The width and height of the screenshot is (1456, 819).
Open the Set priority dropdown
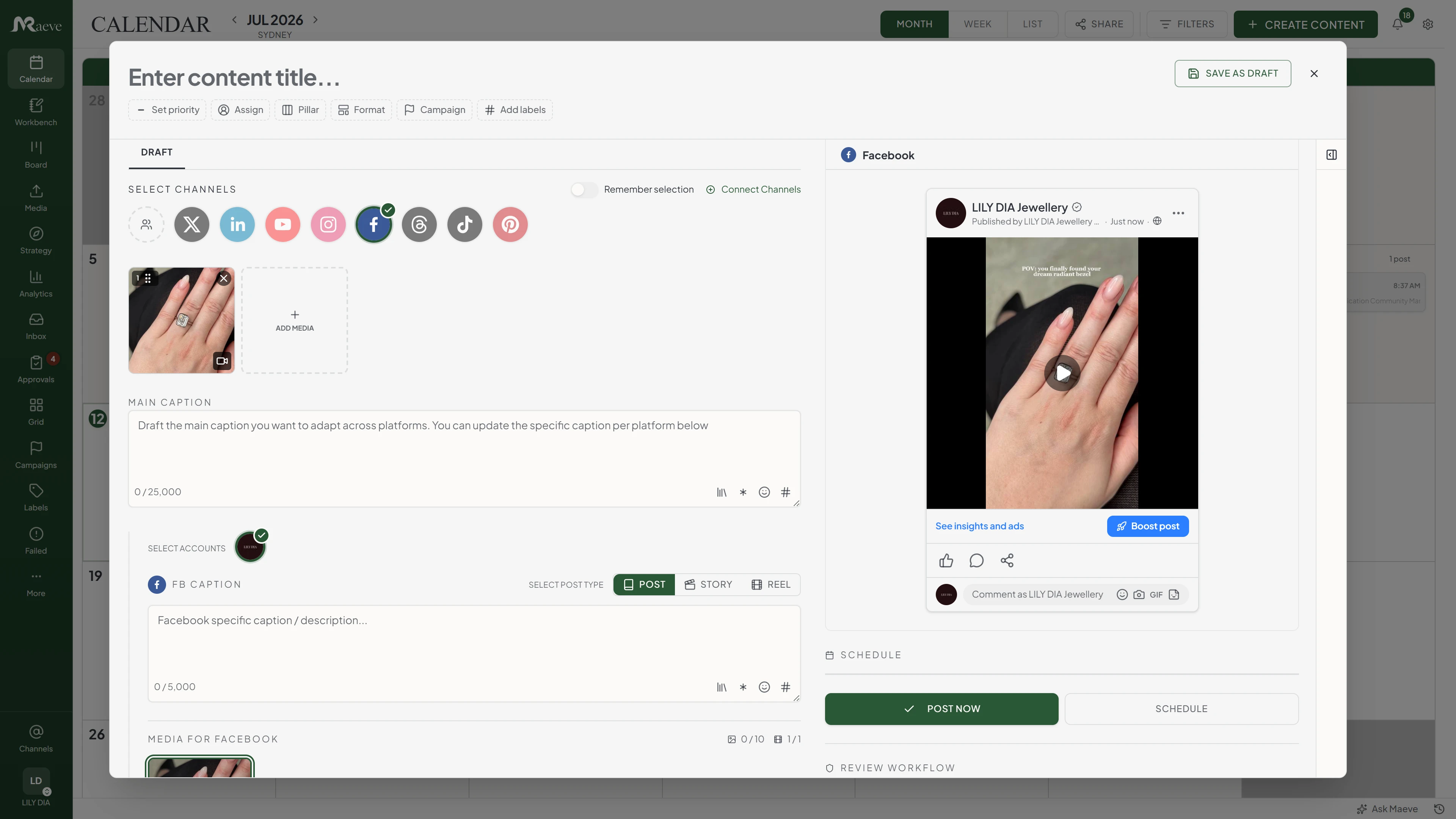(167, 110)
